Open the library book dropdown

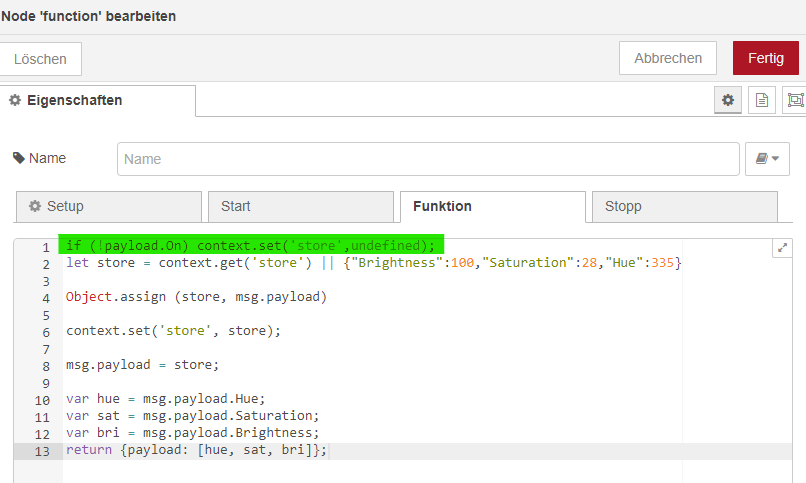[x=767, y=159]
